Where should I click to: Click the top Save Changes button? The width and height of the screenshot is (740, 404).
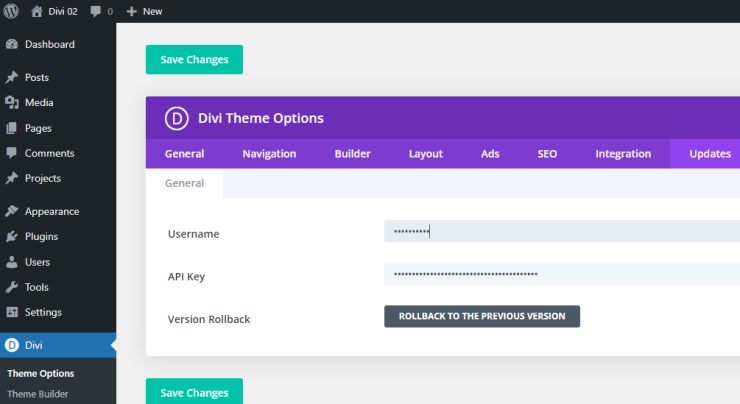pyautogui.click(x=194, y=59)
